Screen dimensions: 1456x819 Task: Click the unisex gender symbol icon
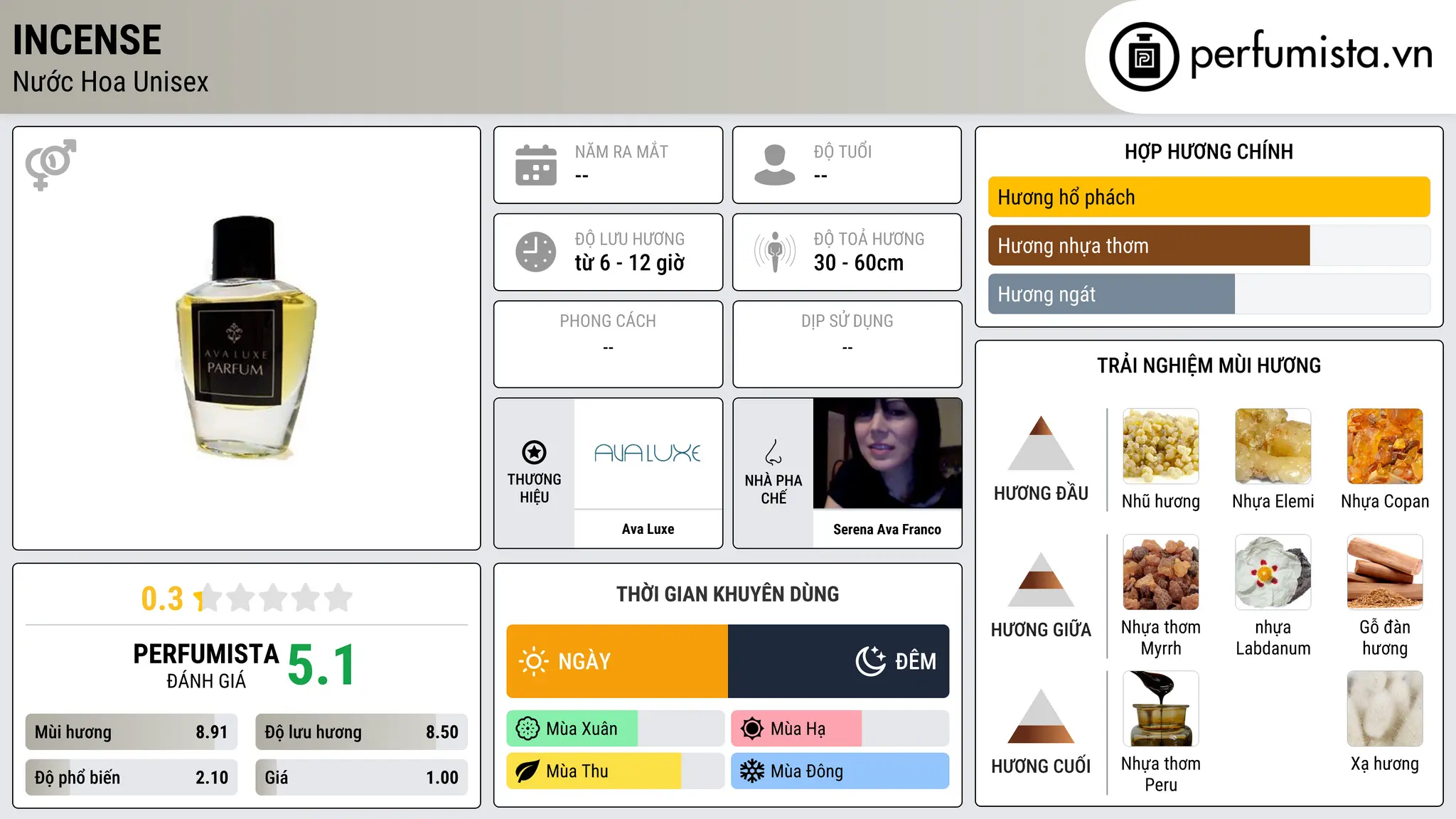(x=50, y=164)
